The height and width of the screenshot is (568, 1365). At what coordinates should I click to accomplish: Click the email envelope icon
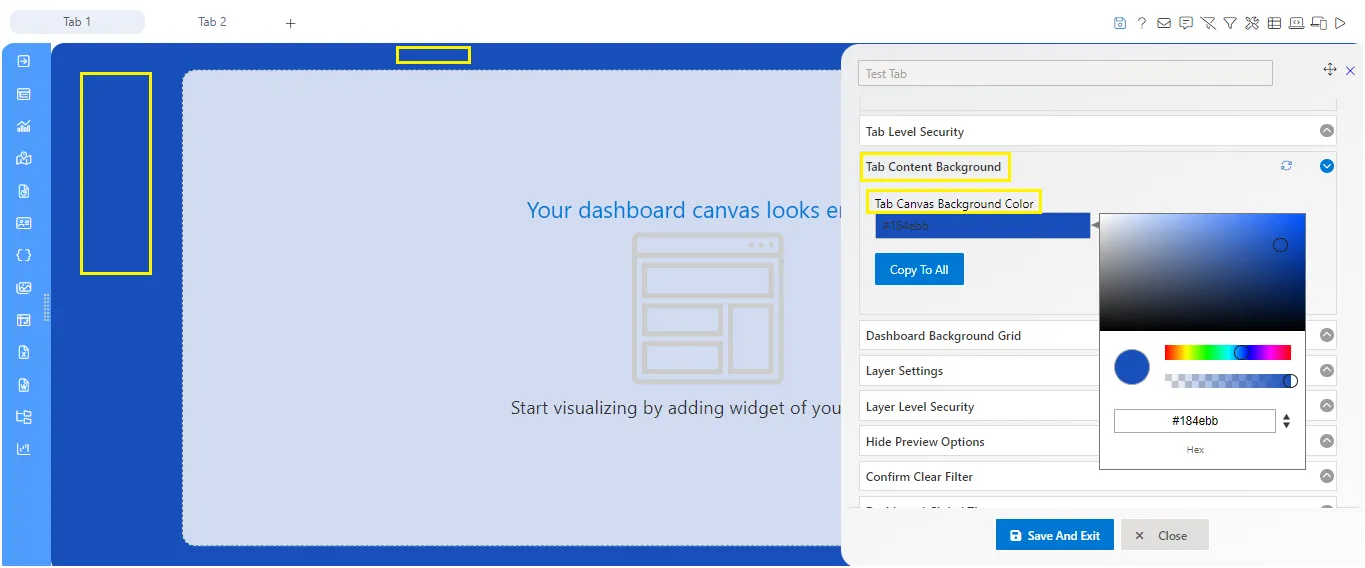click(x=1164, y=23)
